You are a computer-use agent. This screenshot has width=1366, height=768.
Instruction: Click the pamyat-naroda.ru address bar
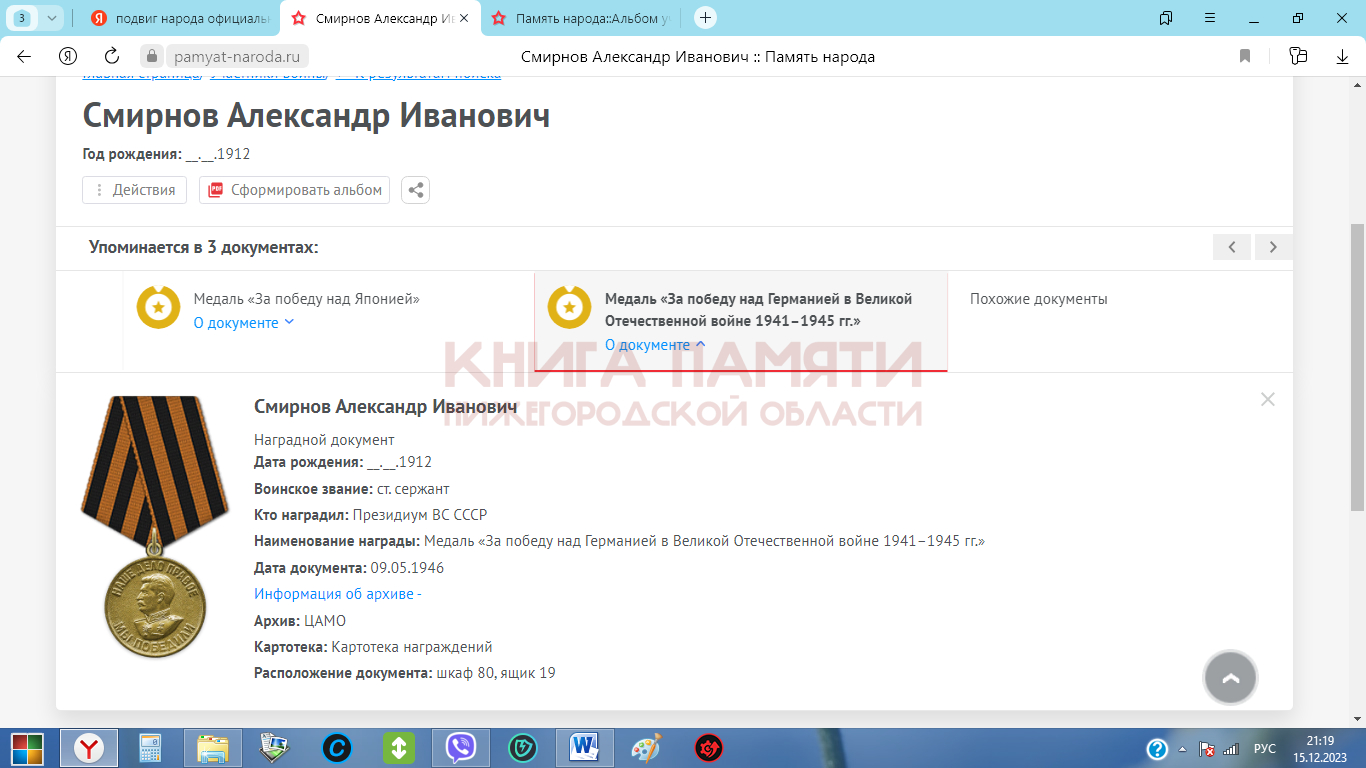pos(235,57)
